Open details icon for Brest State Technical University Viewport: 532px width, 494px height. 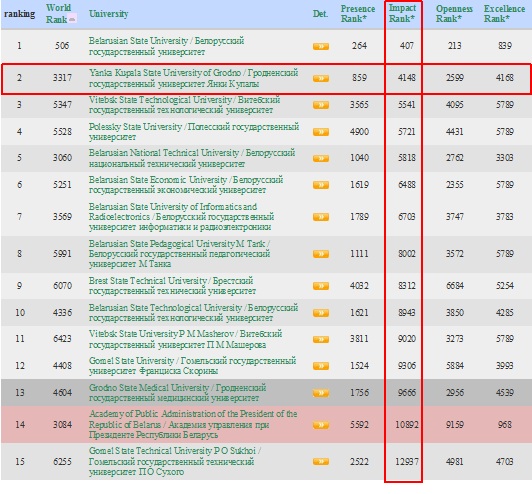(321, 286)
